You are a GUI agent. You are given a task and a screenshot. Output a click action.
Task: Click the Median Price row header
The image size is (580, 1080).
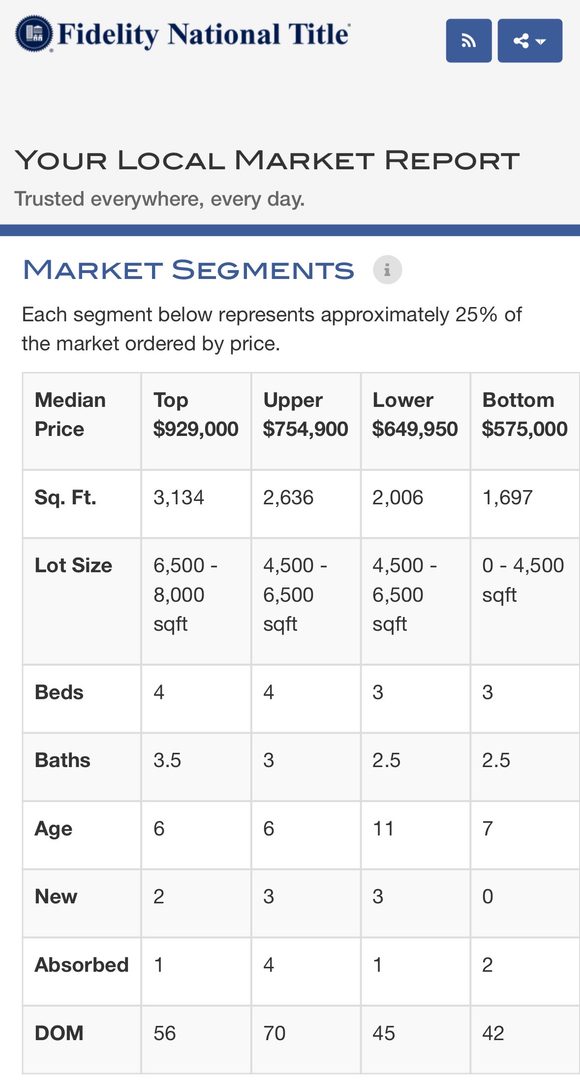tap(70, 415)
